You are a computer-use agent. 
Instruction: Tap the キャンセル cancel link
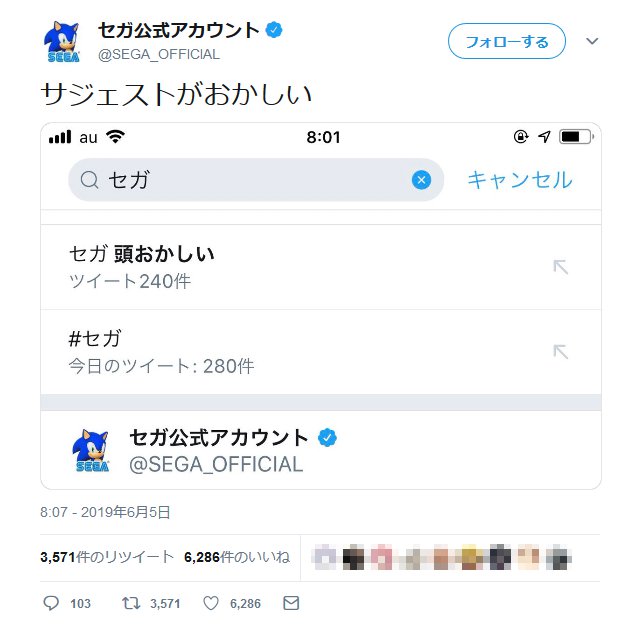click(520, 180)
